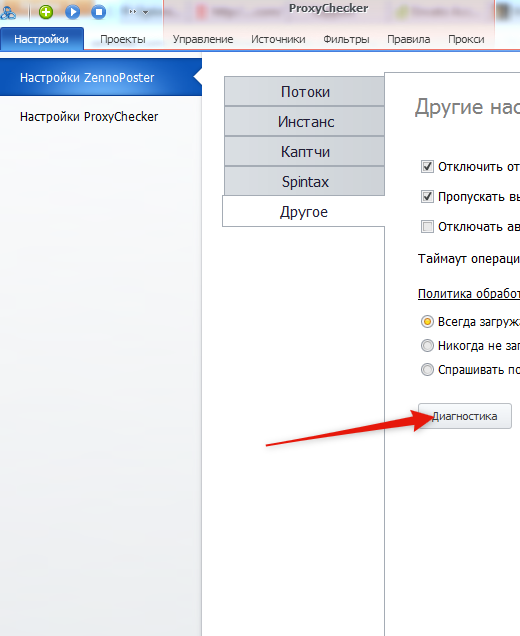Switch to the Проекты ribbon tab

click(x=123, y=39)
